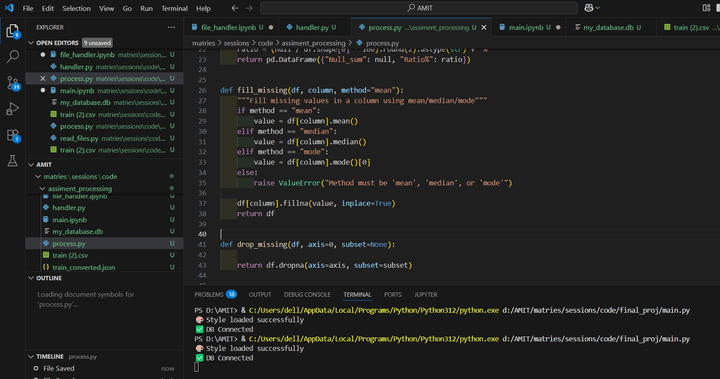Click process.py in the breadcrumb
This screenshot has height=379, width=720.
[382, 43]
